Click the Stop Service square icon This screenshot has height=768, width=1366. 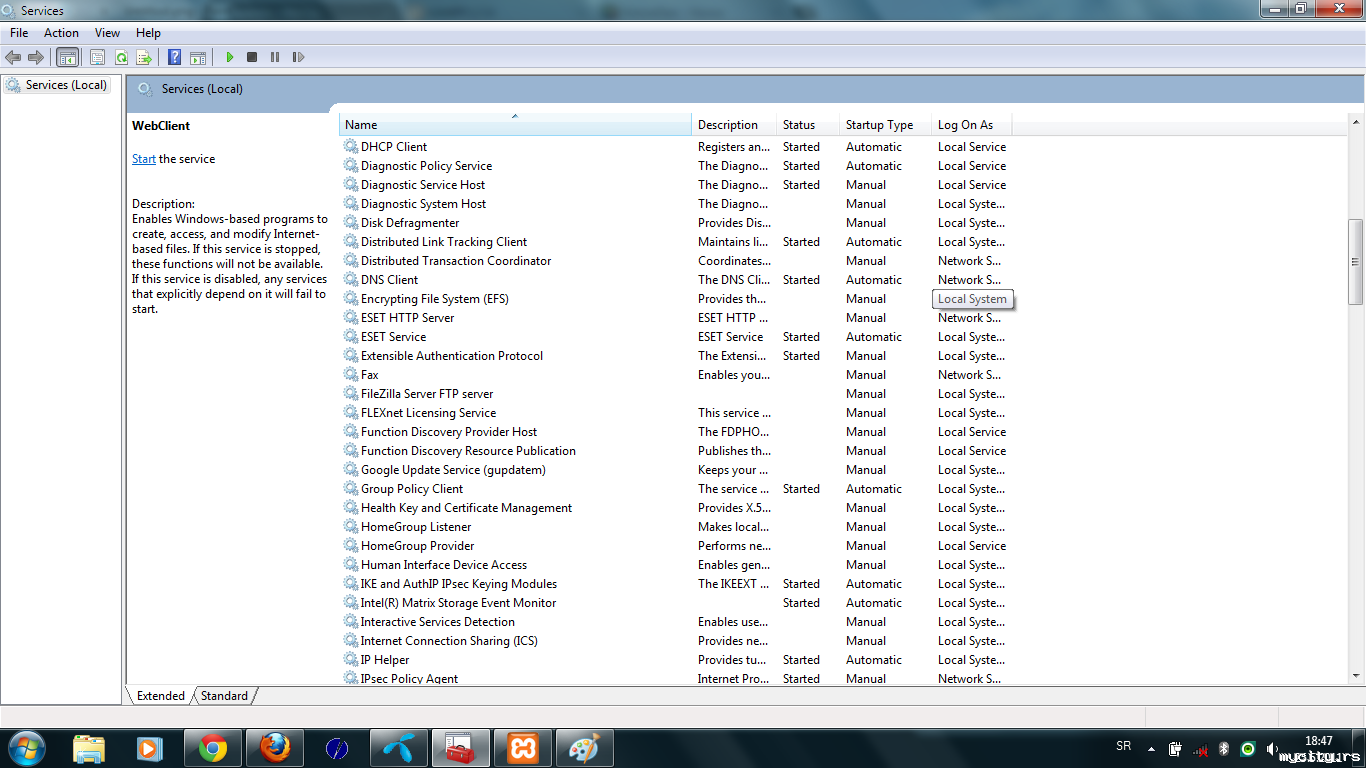[x=252, y=57]
